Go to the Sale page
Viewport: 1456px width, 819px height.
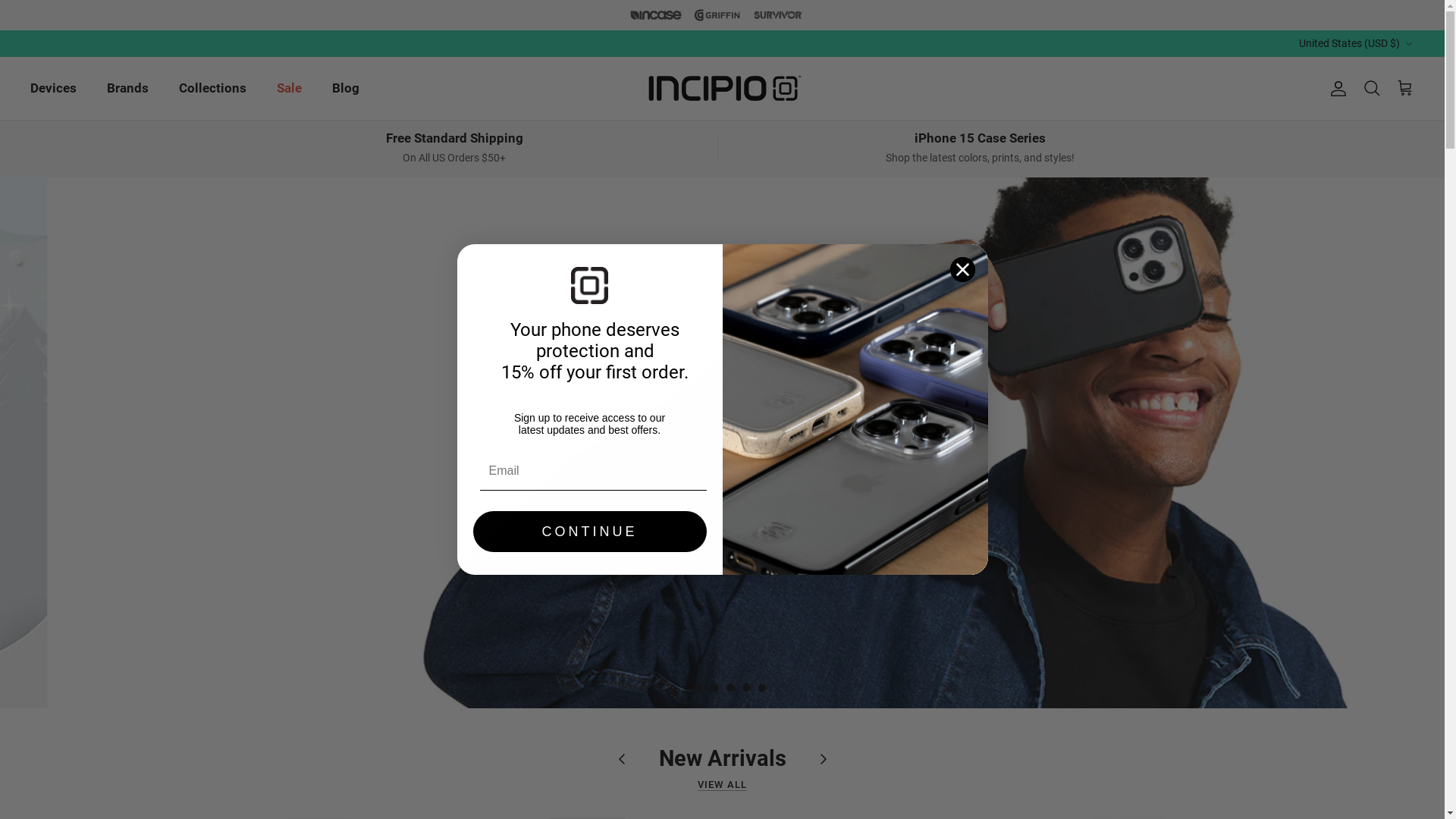point(289,88)
